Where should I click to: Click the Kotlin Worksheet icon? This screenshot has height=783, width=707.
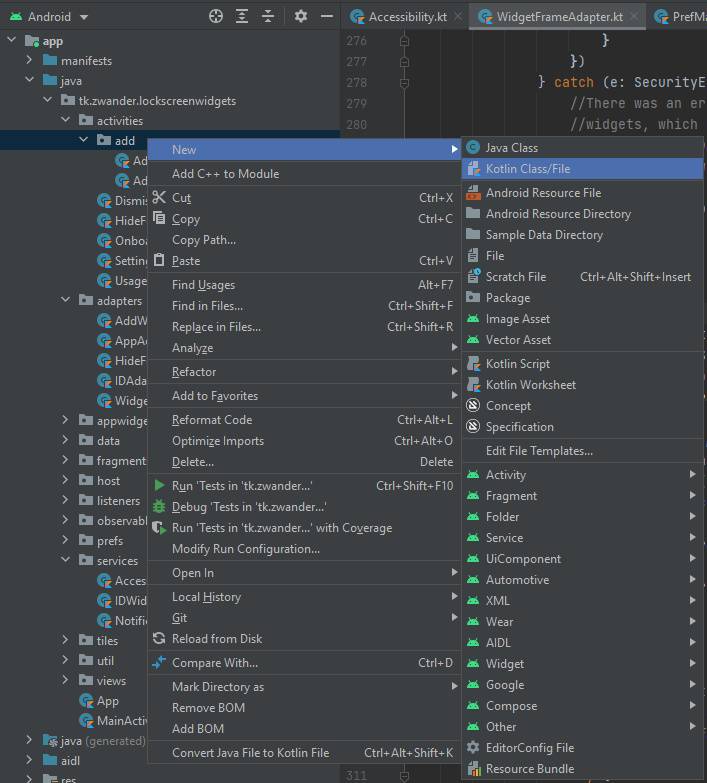[x=473, y=384]
